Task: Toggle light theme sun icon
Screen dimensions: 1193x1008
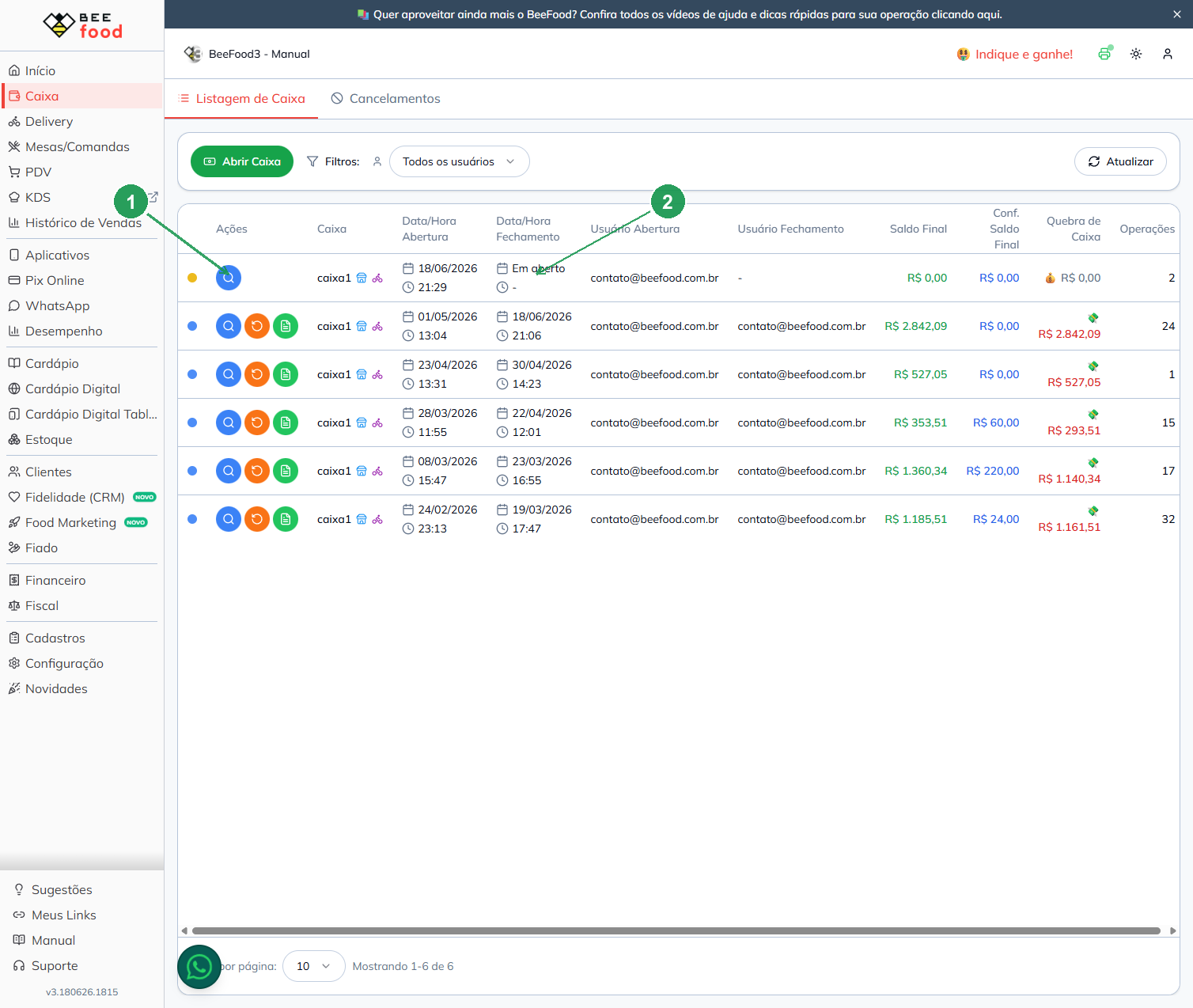Action: point(1136,54)
